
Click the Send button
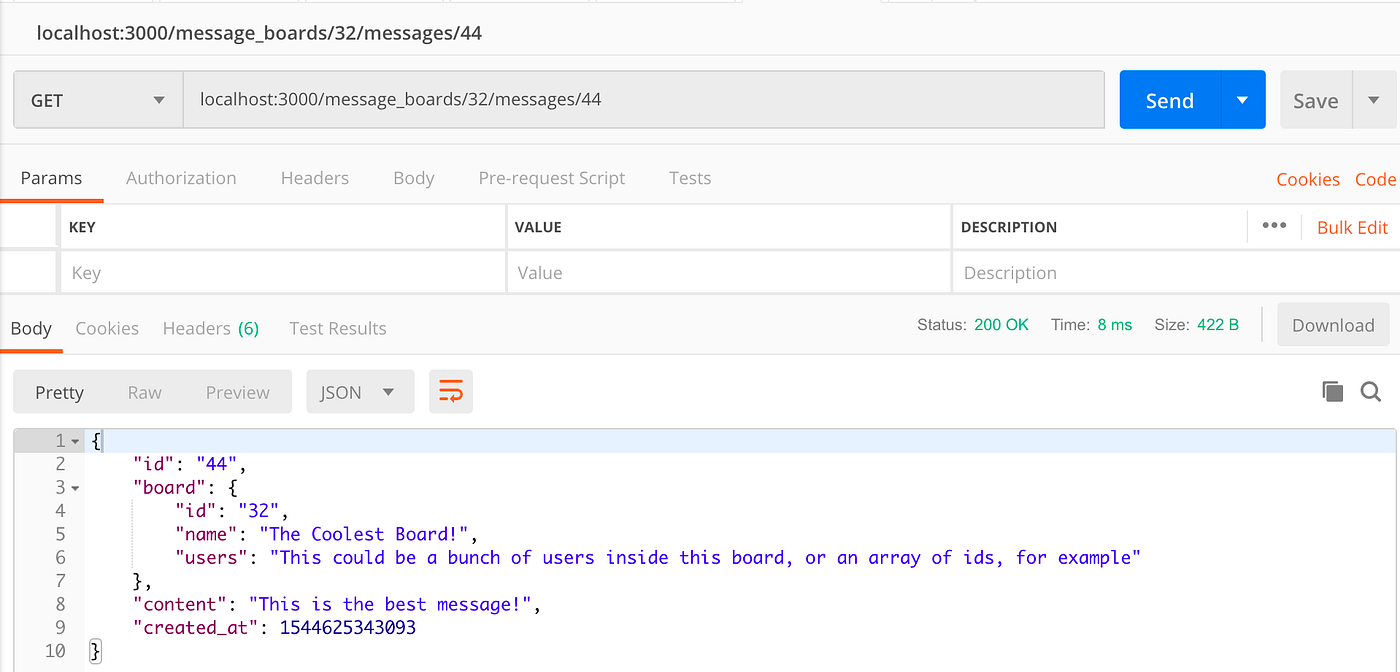point(1169,99)
